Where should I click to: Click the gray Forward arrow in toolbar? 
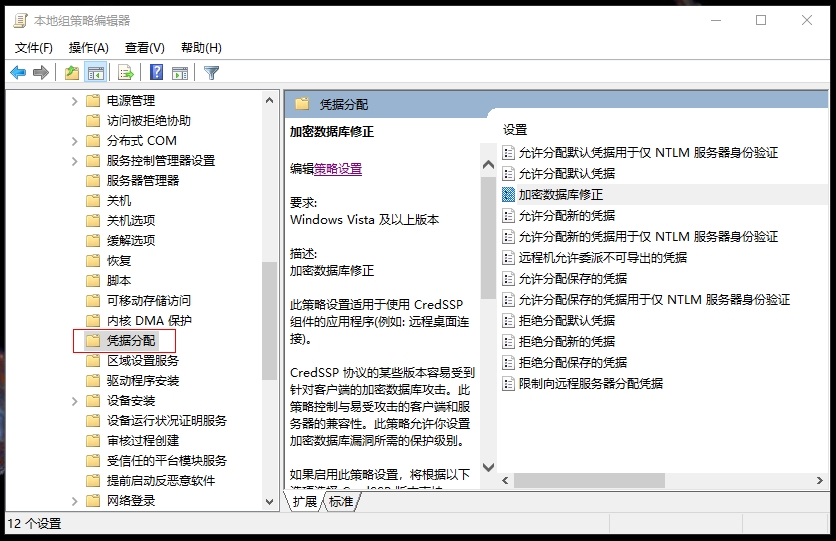coord(41,72)
